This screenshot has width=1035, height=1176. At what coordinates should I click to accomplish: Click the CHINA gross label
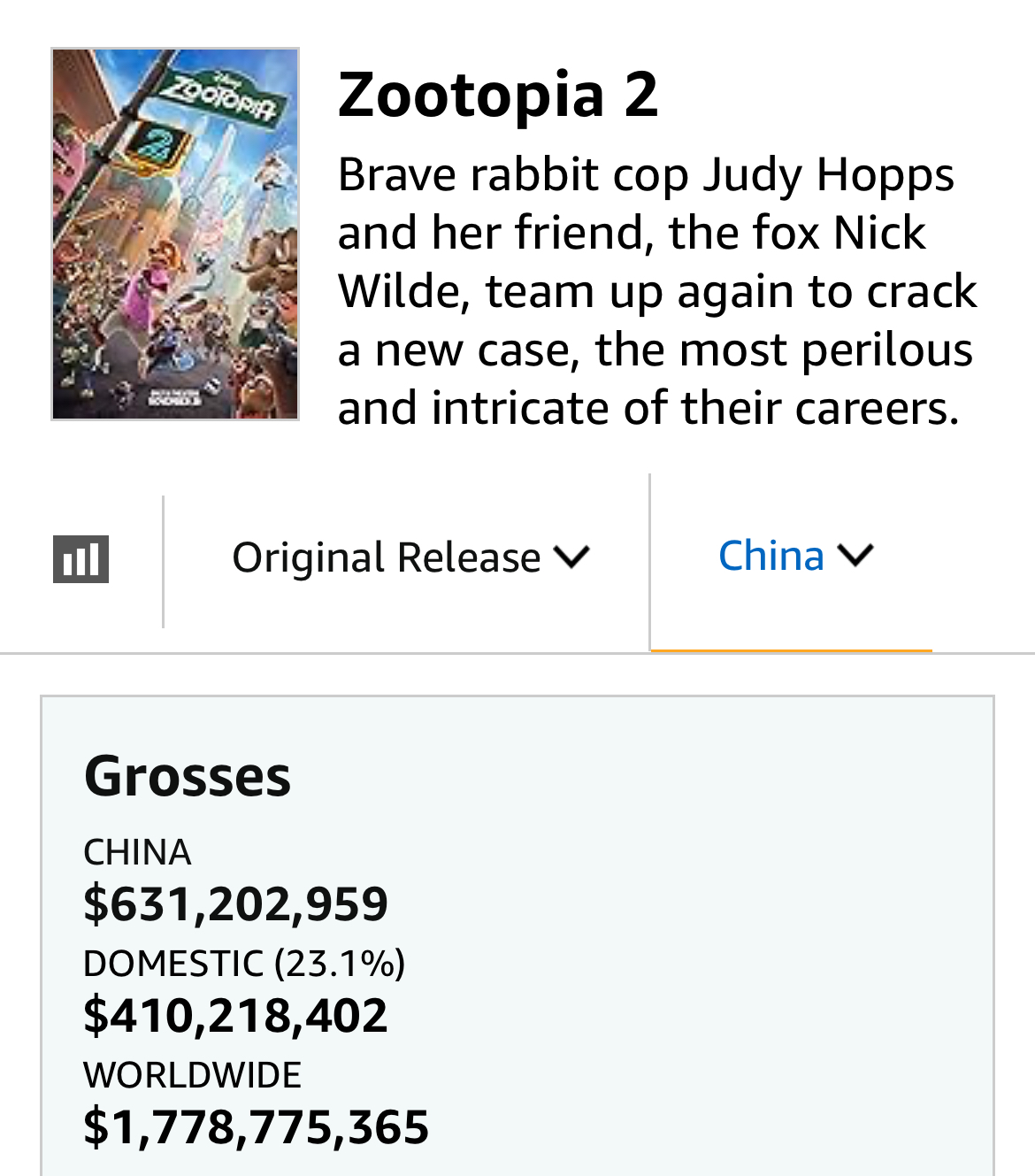[137, 852]
